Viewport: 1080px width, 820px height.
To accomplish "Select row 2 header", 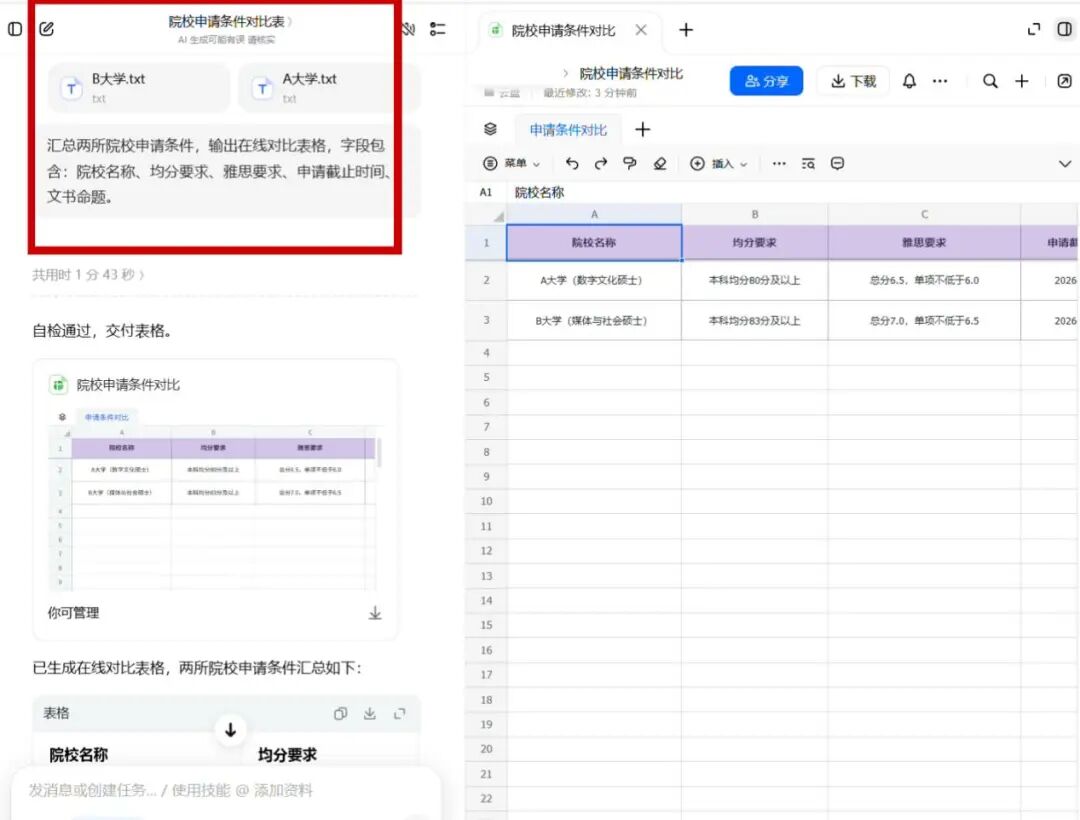I will click(x=486, y=280).
